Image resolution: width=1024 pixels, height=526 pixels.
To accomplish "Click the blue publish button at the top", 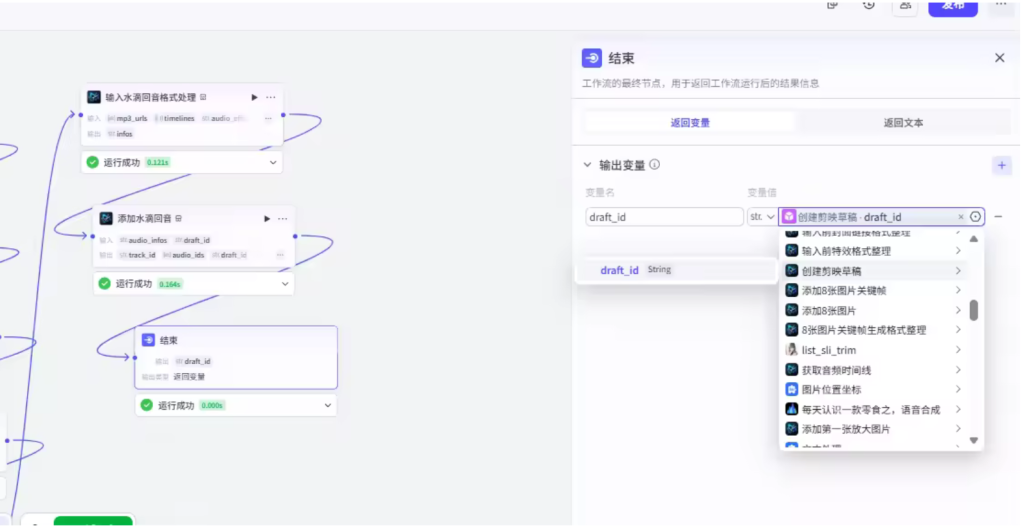I will coord(952,6).
